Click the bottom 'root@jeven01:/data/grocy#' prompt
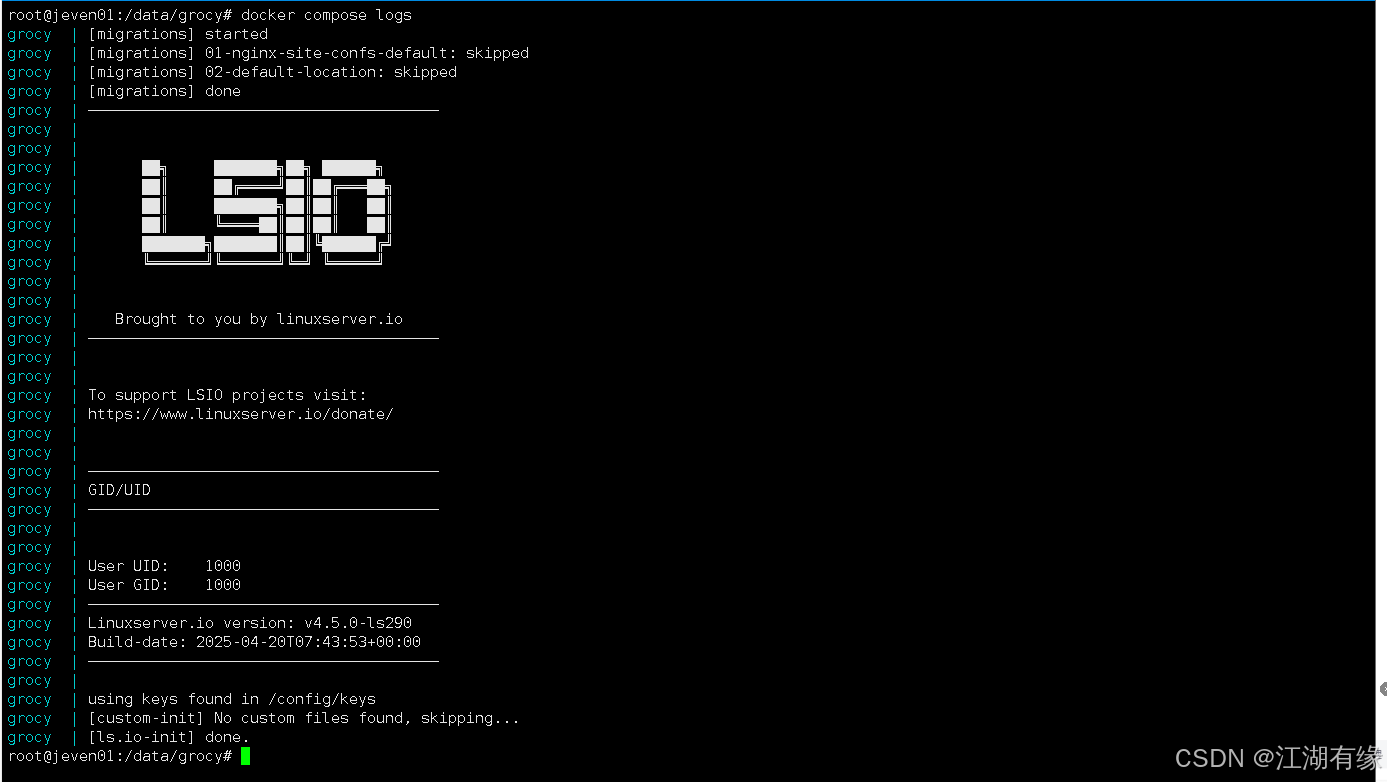 120,756
